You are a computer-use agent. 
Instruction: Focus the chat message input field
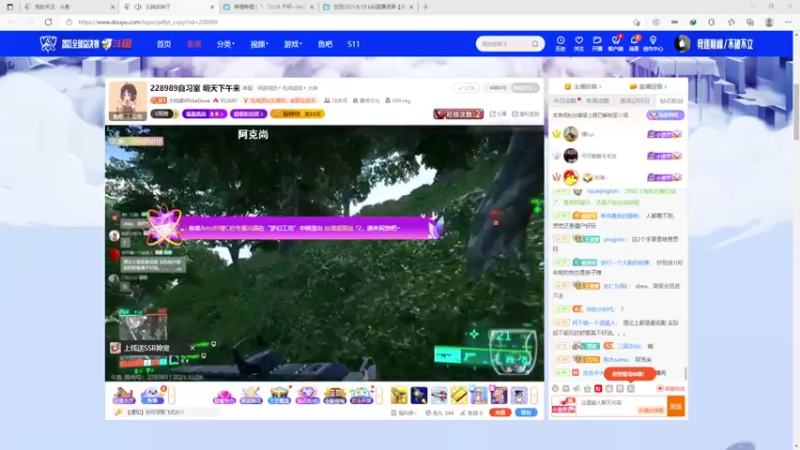pyautogui.click(x=622, y=406)
